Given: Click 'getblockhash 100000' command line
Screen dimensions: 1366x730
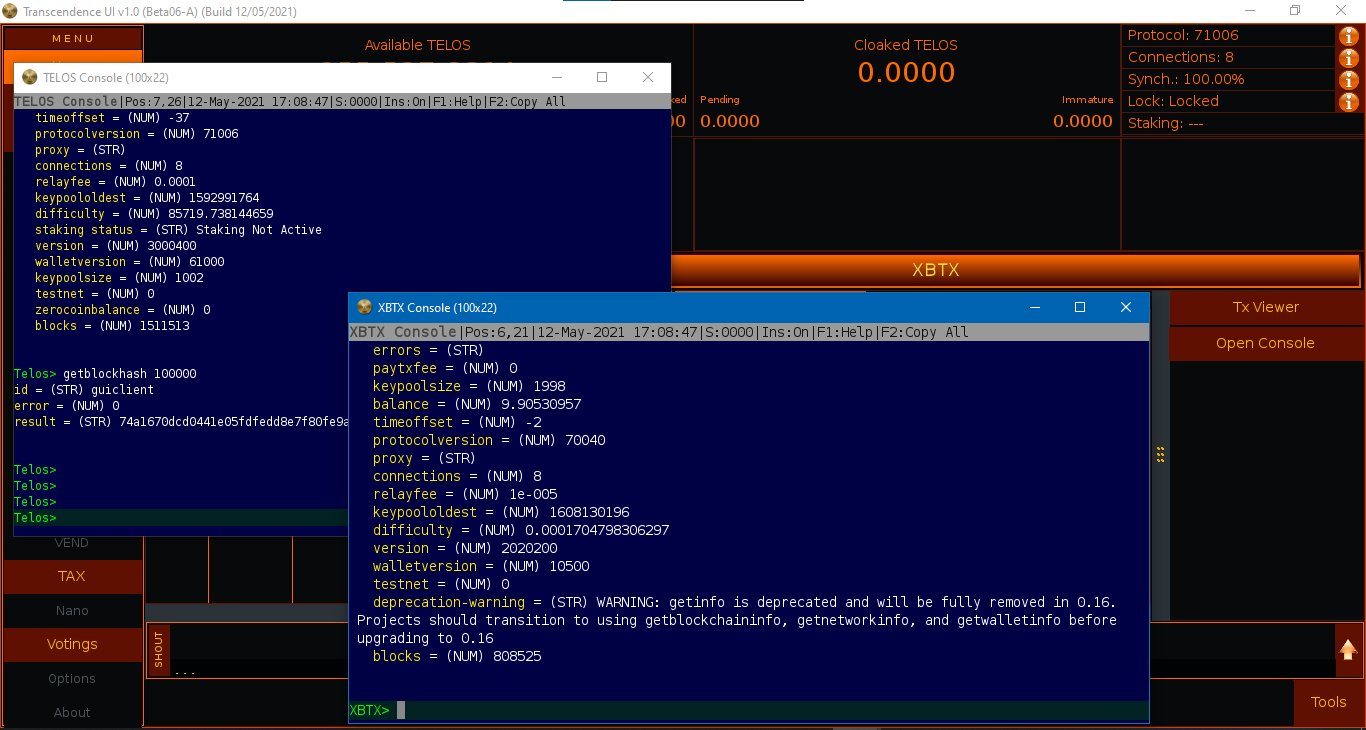Looking at the screenshot, I should coord(129,374).
